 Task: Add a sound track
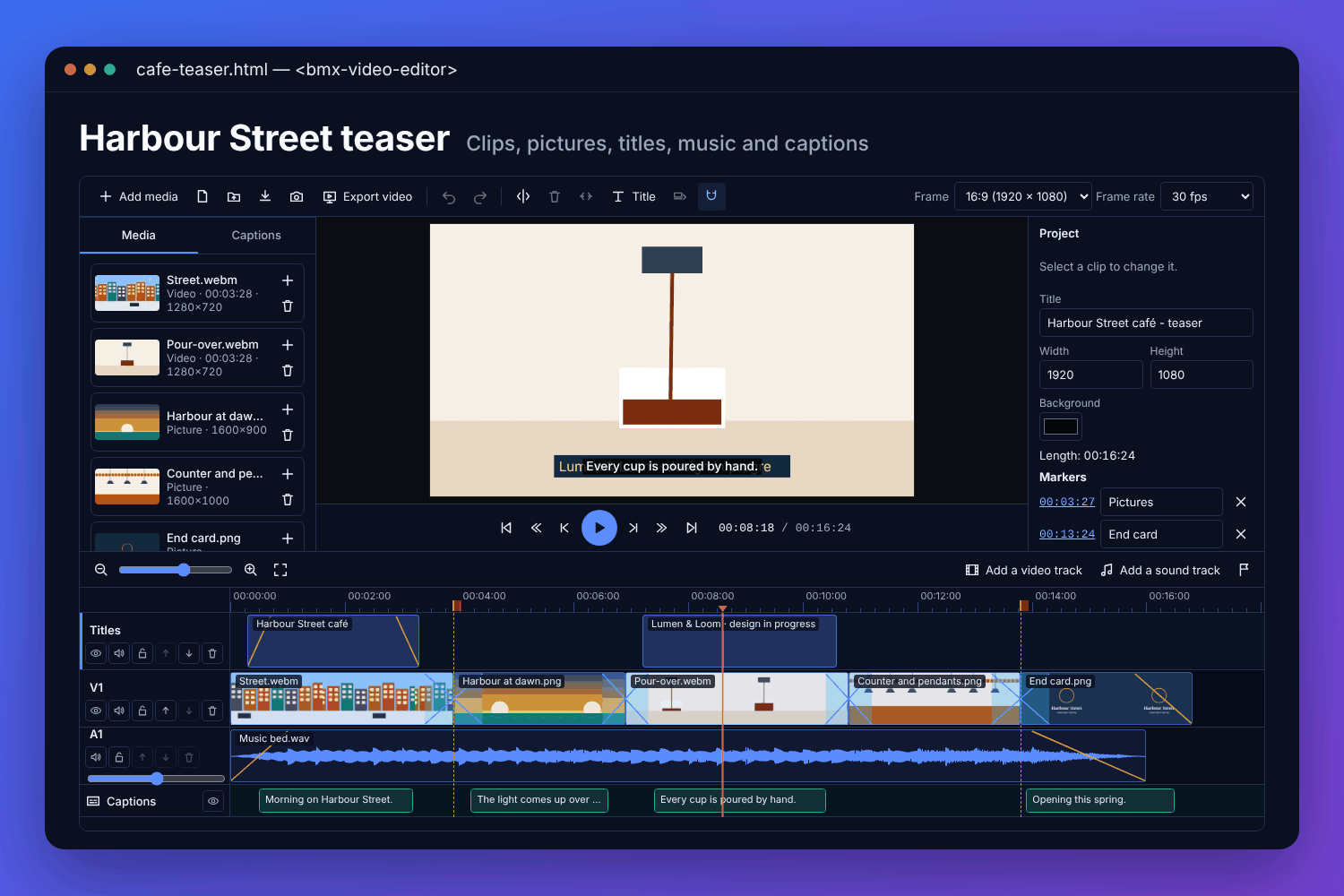[x=1160, y=570]
